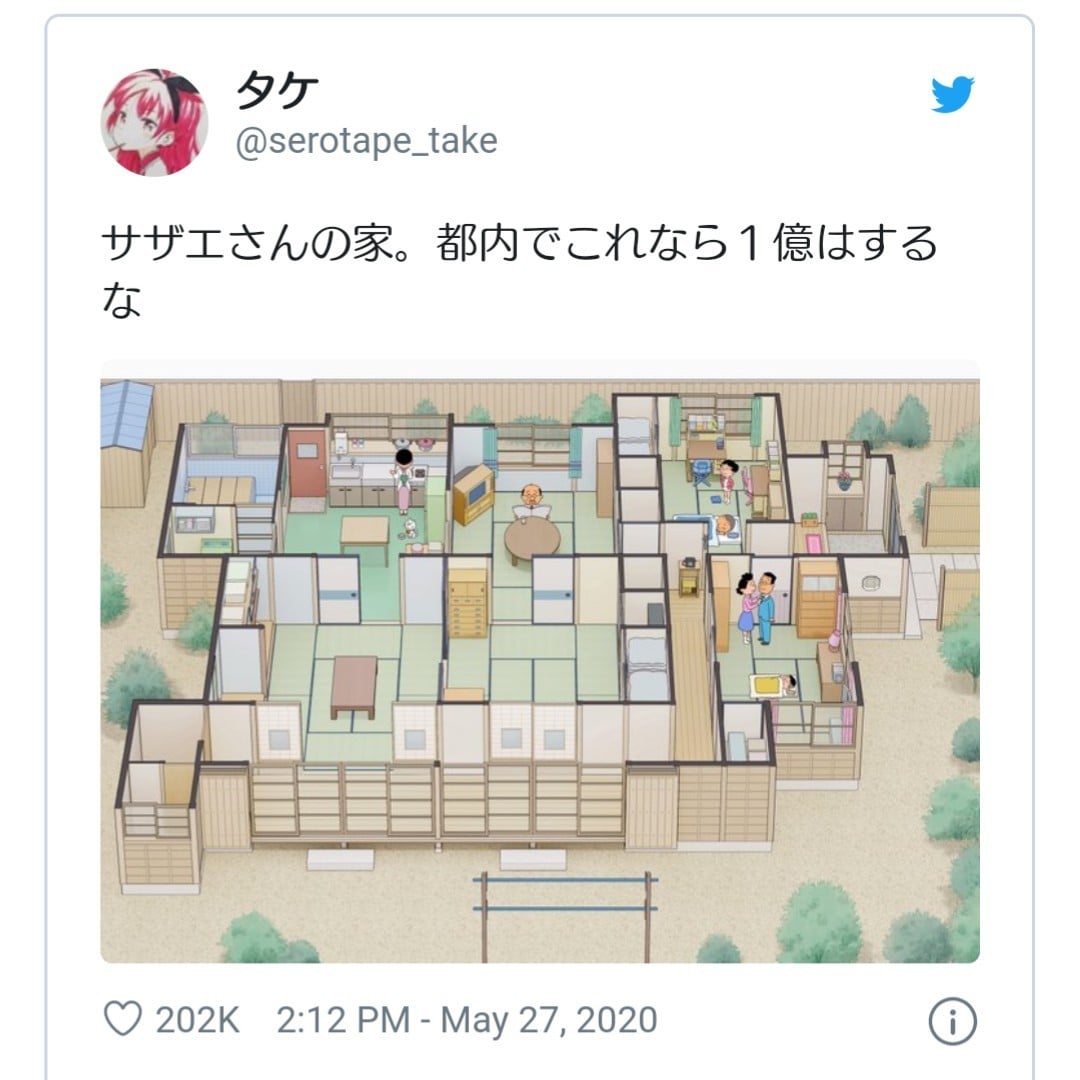
Task: Open the pink-haired anime profile avatar
Action: pyautogui.click(x=154, y=123)
